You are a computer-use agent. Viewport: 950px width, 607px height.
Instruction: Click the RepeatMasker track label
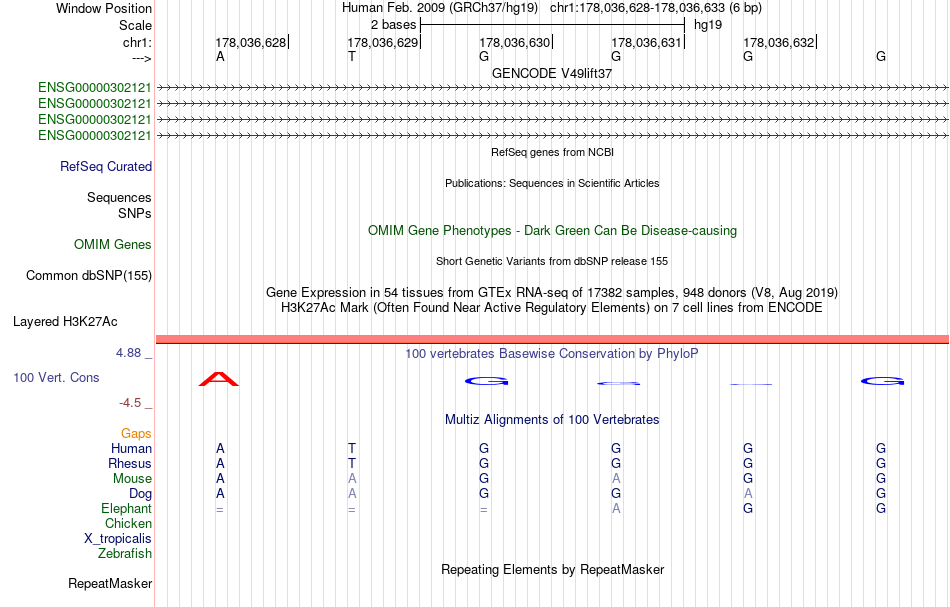tap(110, 584)
